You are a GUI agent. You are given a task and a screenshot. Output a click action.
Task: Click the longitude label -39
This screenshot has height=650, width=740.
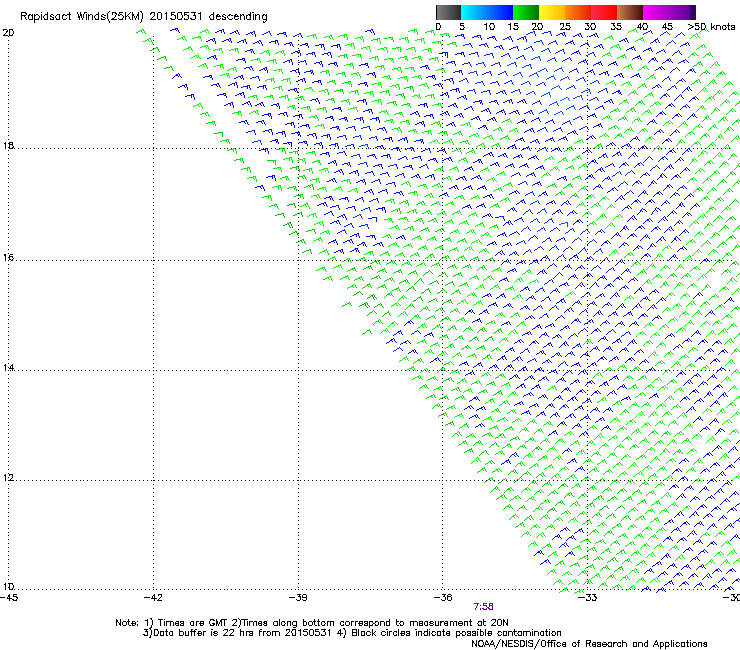pyautogui.click(x=298, y=598)
